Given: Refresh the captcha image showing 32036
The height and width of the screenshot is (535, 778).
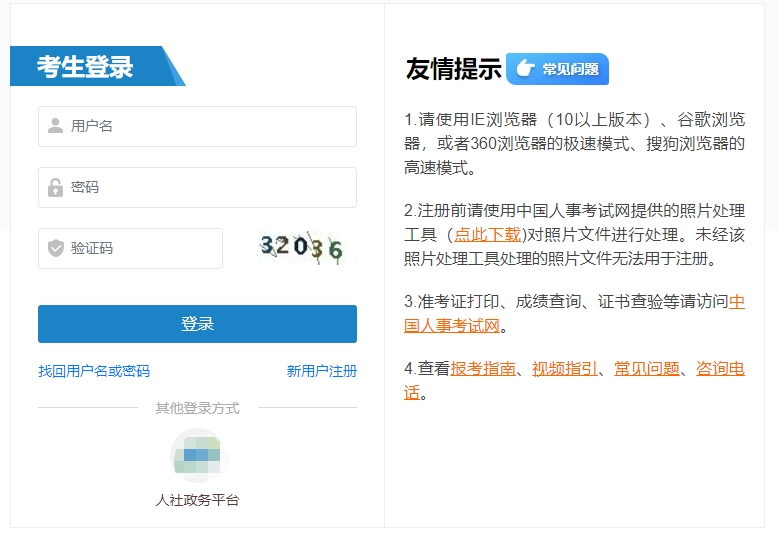Looking at the screenshot, I should [301, 248].
